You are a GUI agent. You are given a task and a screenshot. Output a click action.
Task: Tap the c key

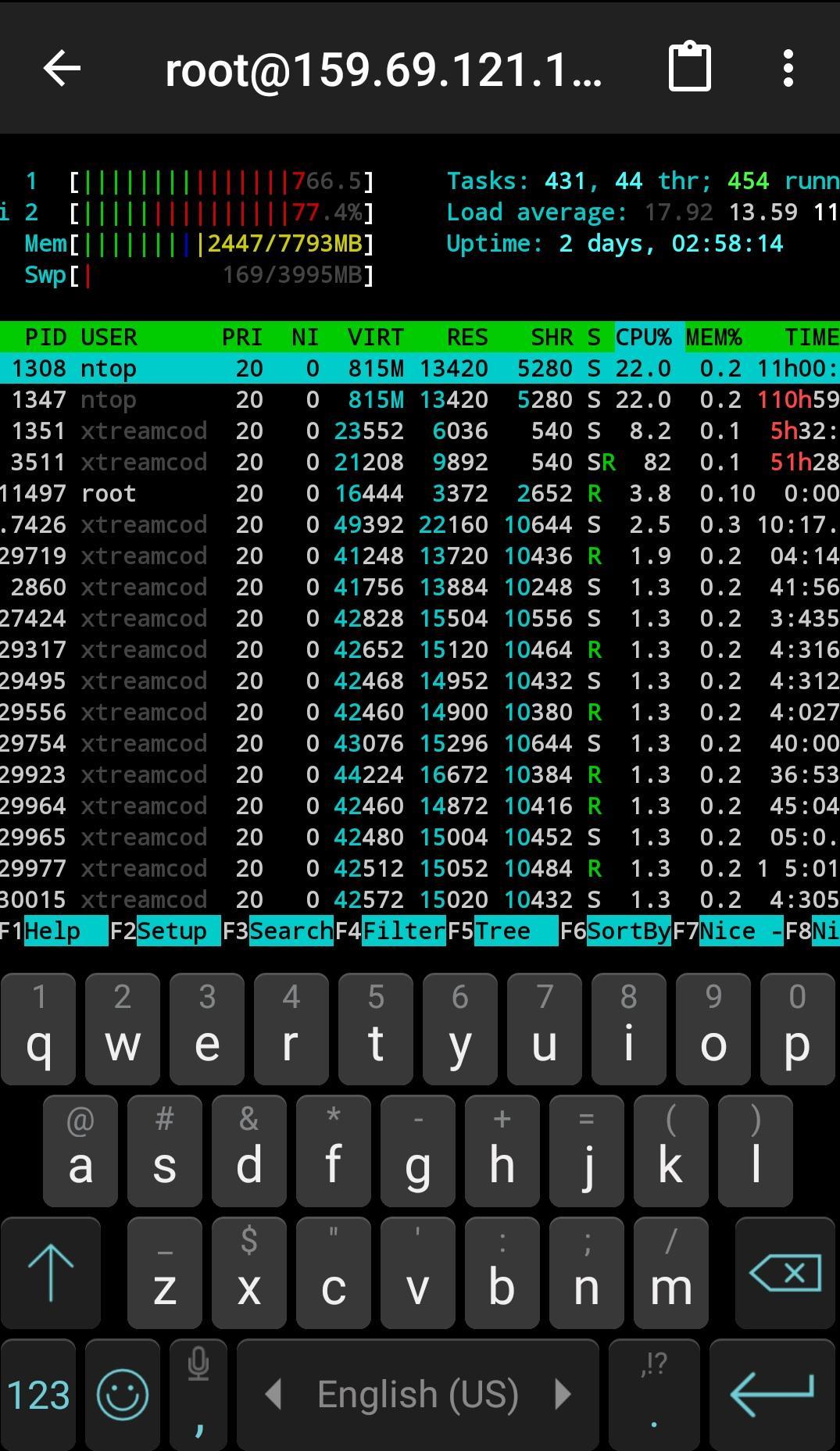(334, 1273)
